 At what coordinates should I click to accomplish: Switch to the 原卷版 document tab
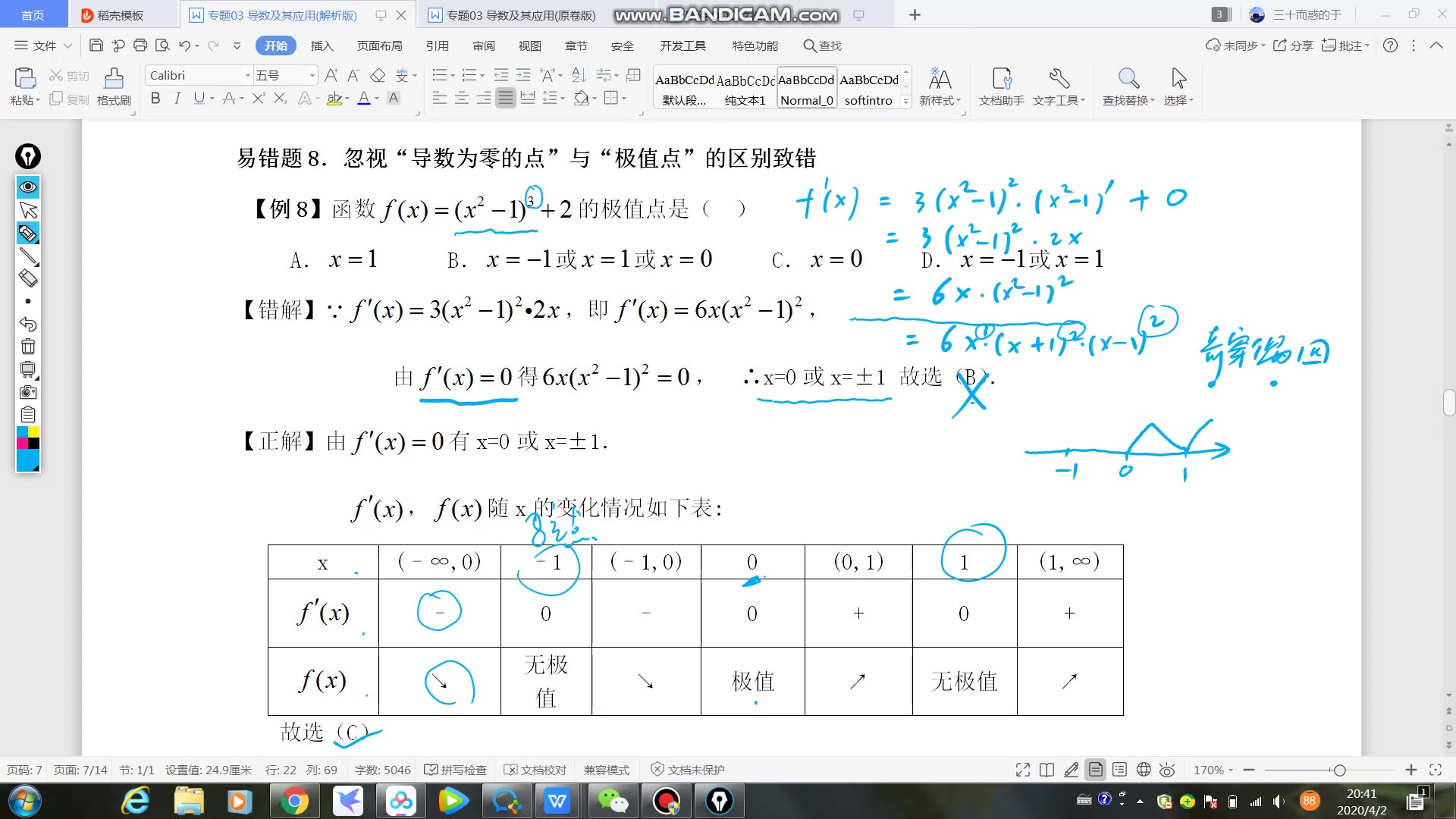click(x=520, y=15)
